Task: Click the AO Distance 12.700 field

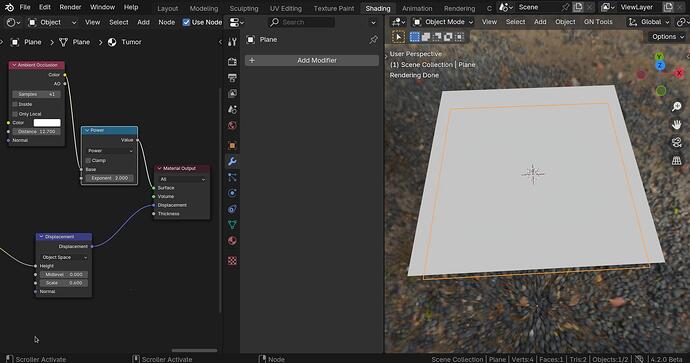Action: pos(37,132)
